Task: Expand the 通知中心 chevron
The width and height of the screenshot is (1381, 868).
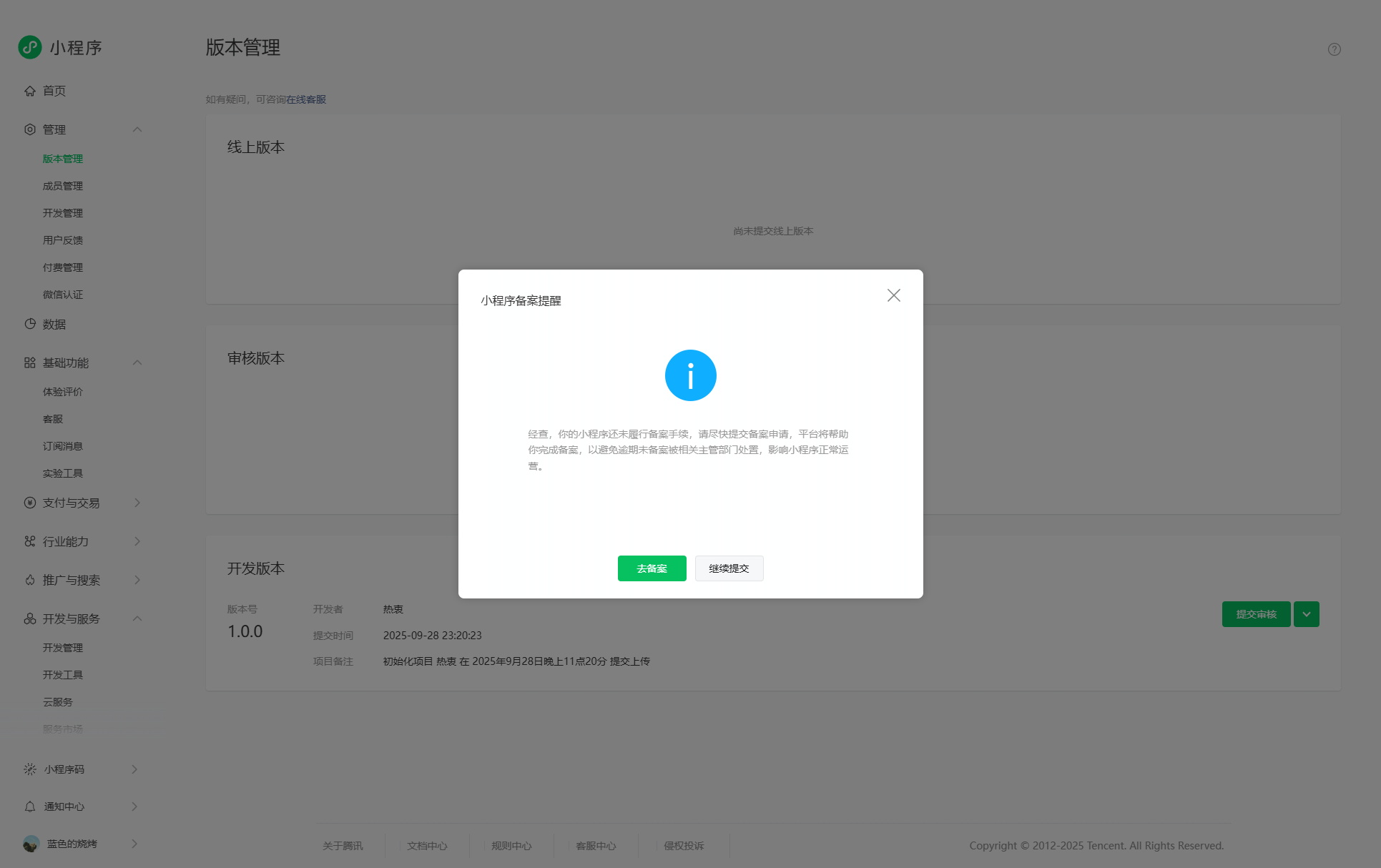Action: tap(134, 807)
